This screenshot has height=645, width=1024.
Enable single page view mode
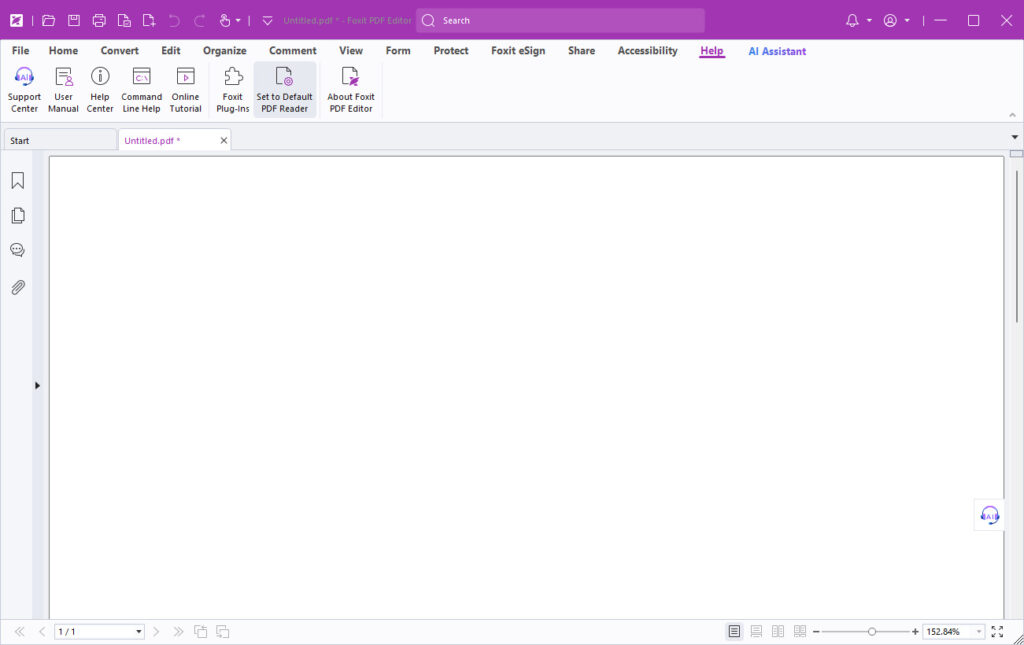click(734, 631)
